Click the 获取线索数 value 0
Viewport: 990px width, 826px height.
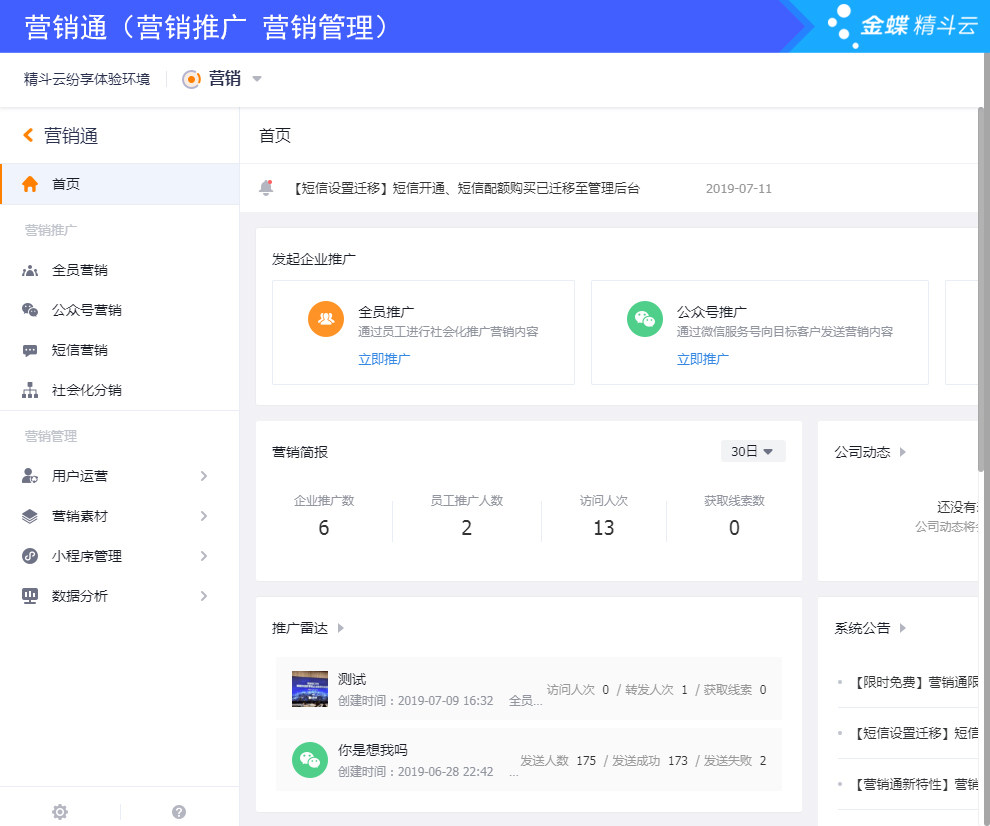click(x=734, y=527)
